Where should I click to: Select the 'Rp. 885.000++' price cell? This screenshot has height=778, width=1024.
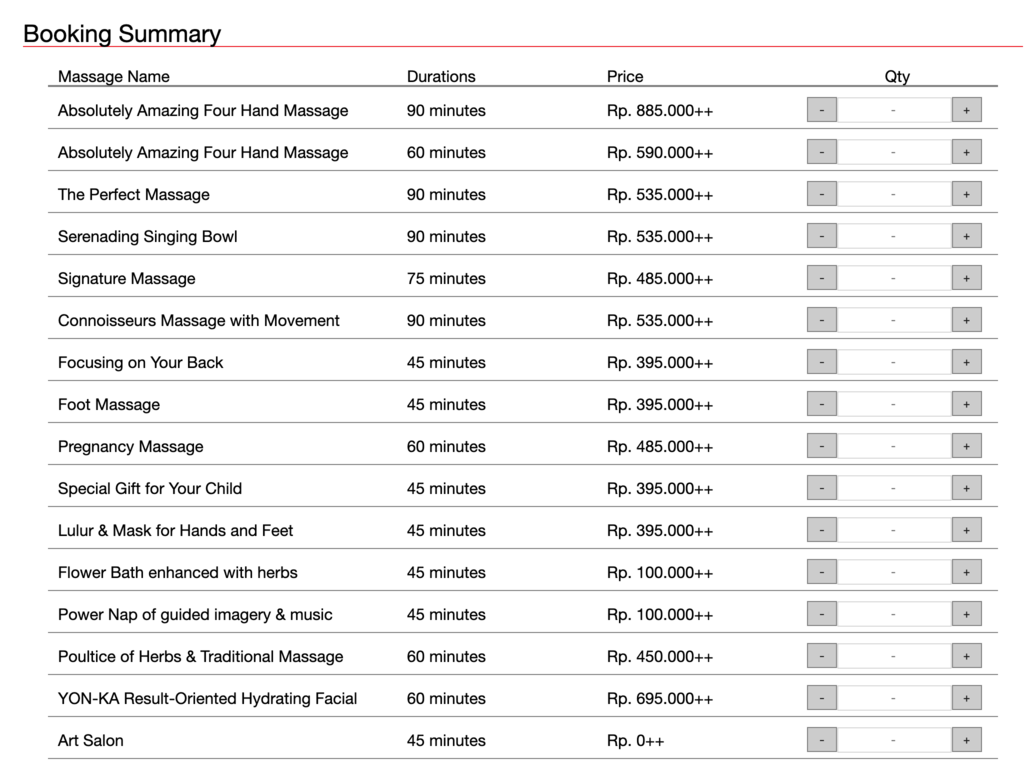660,110
